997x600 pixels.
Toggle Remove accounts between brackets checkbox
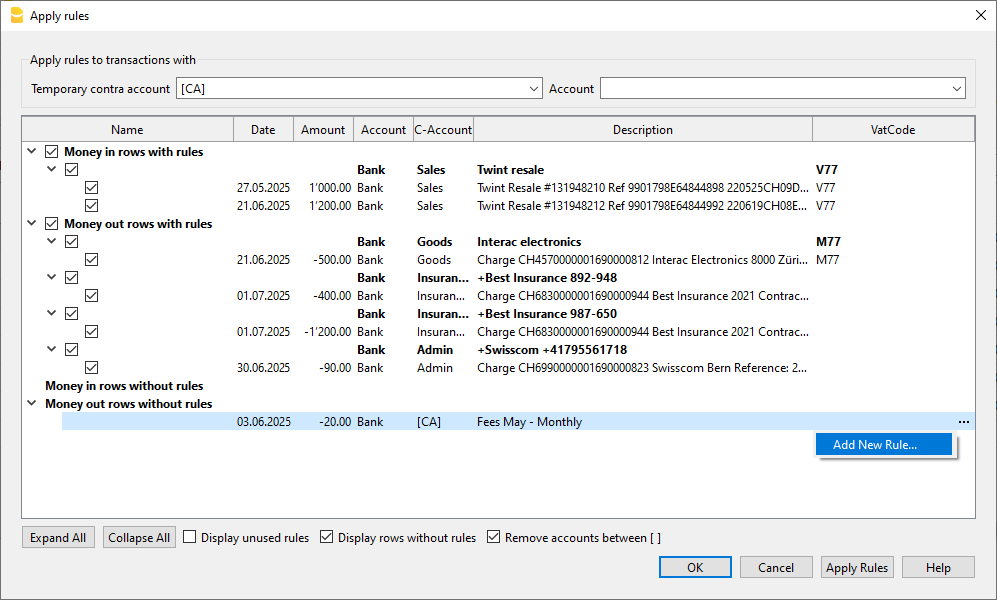[493, 537]
